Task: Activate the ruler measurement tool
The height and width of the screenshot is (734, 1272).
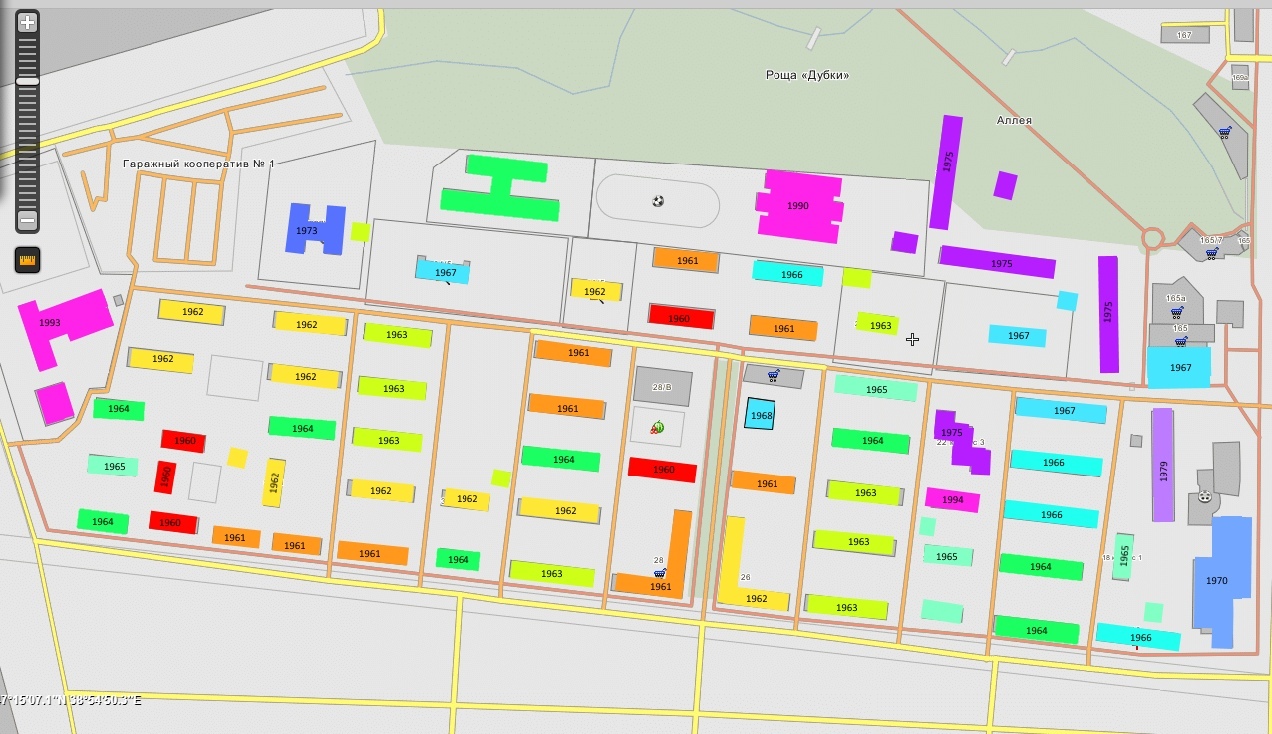Action: coord(27,260)
